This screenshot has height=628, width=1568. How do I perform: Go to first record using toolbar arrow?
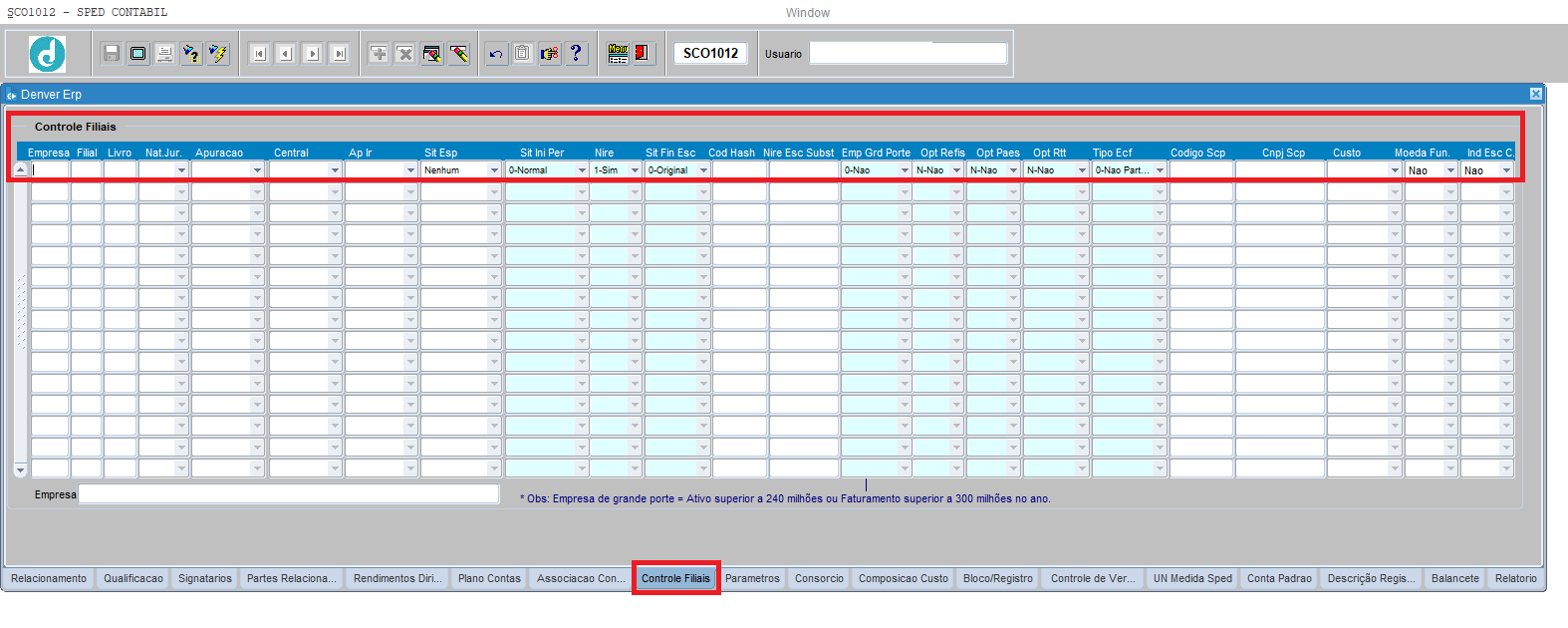click(259, 54)
